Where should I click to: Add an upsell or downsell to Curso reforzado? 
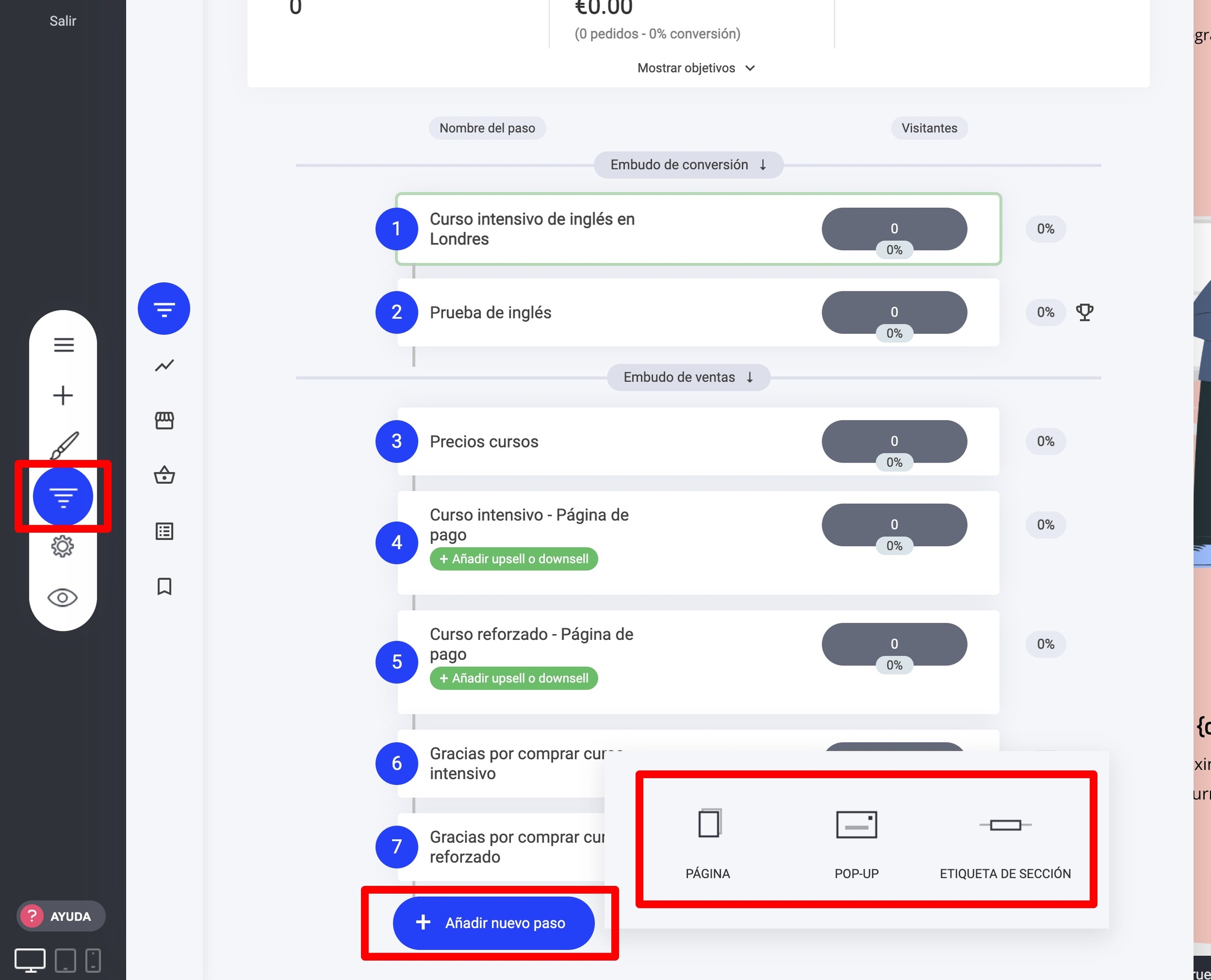[x=514, y=678]
